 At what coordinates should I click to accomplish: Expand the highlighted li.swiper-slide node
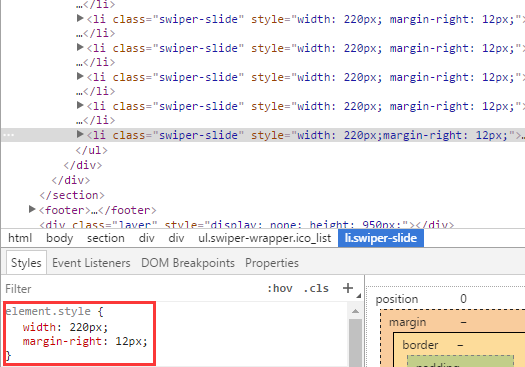(80, 135)
